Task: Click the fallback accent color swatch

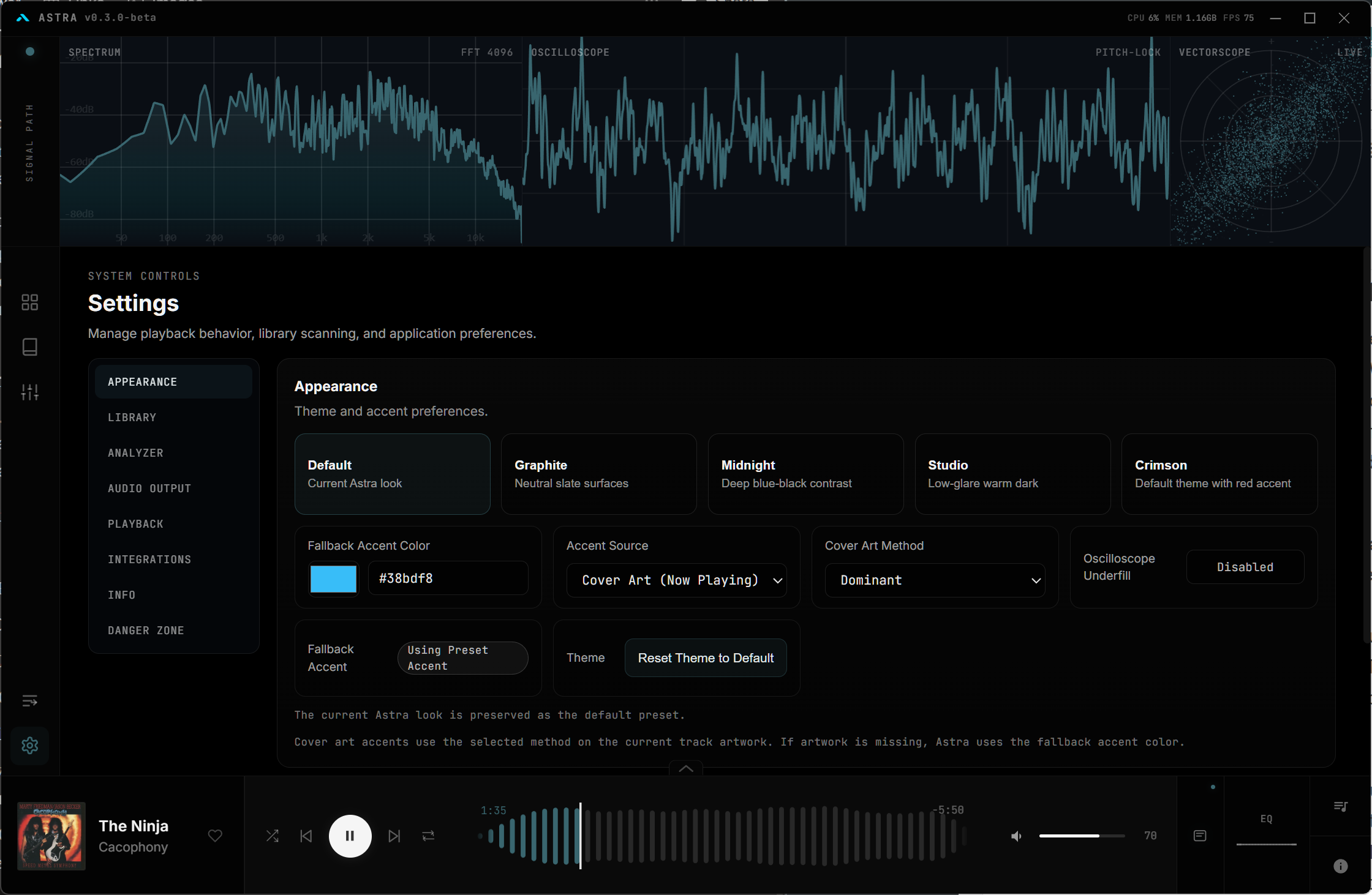Action: point(333,579)
